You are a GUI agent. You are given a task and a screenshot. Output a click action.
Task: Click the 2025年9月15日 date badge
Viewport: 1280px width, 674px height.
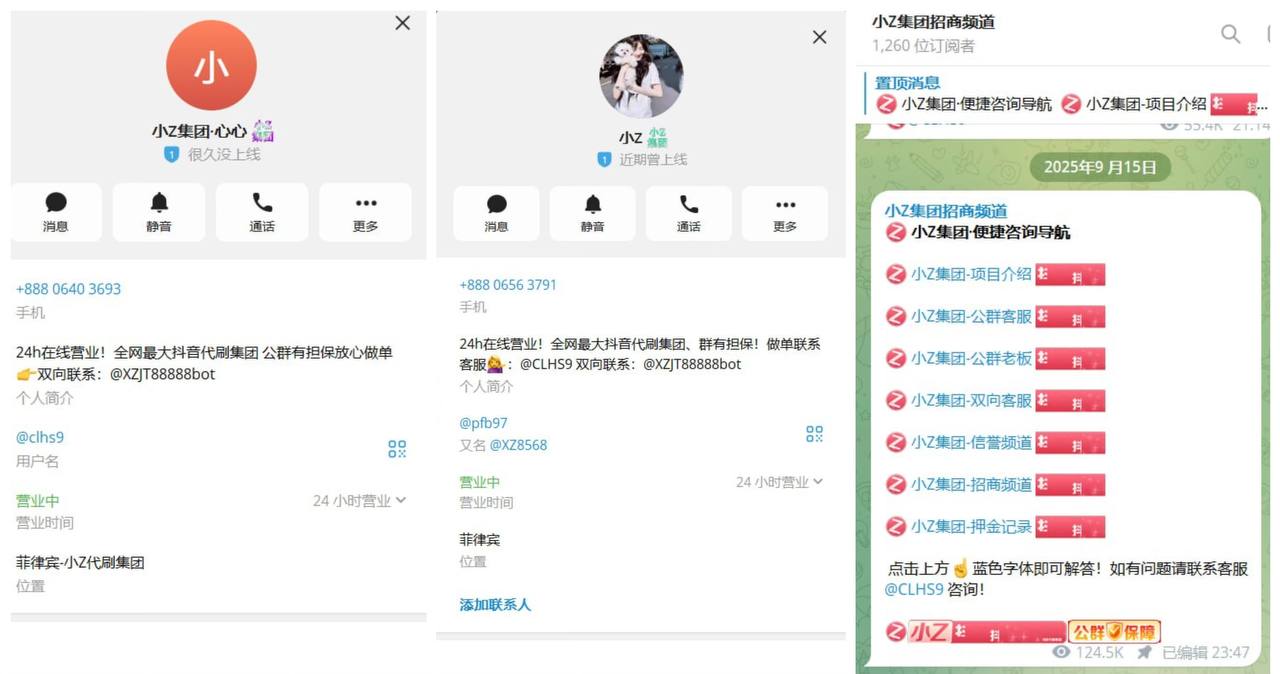click(1100, 167)
